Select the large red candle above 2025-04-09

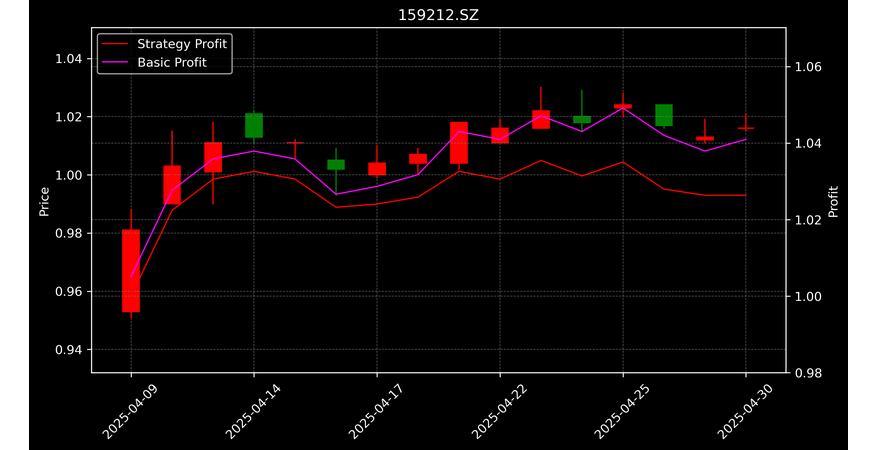[x=131, y=271]
